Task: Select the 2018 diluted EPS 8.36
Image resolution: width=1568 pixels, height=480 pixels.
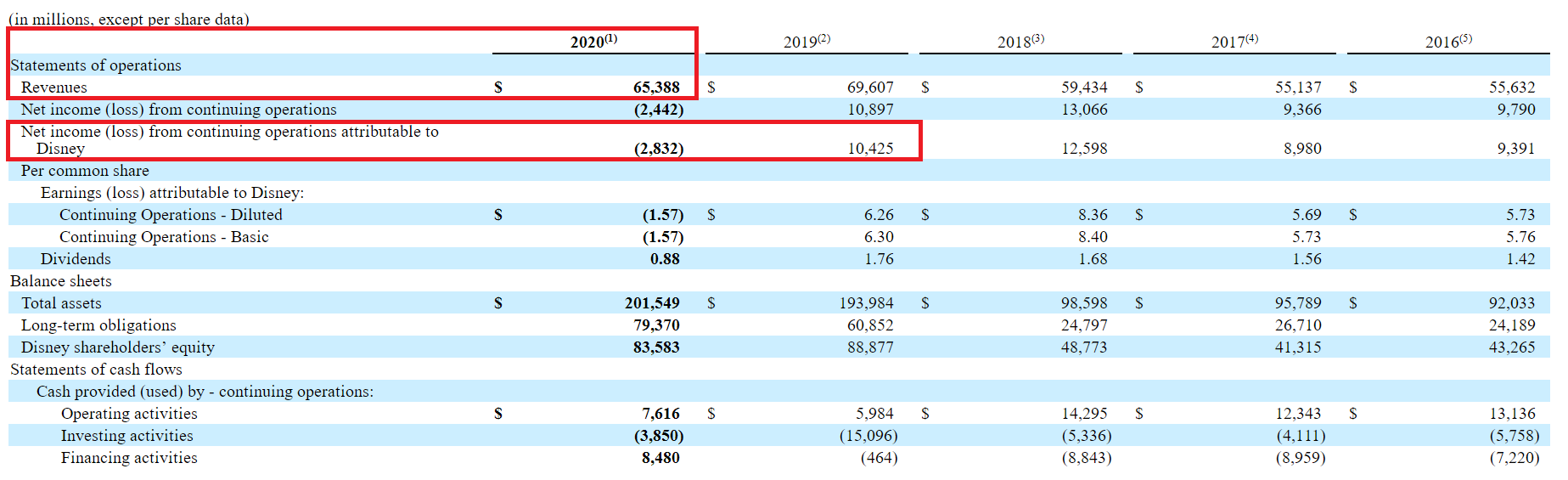Action: (1093, 215)
